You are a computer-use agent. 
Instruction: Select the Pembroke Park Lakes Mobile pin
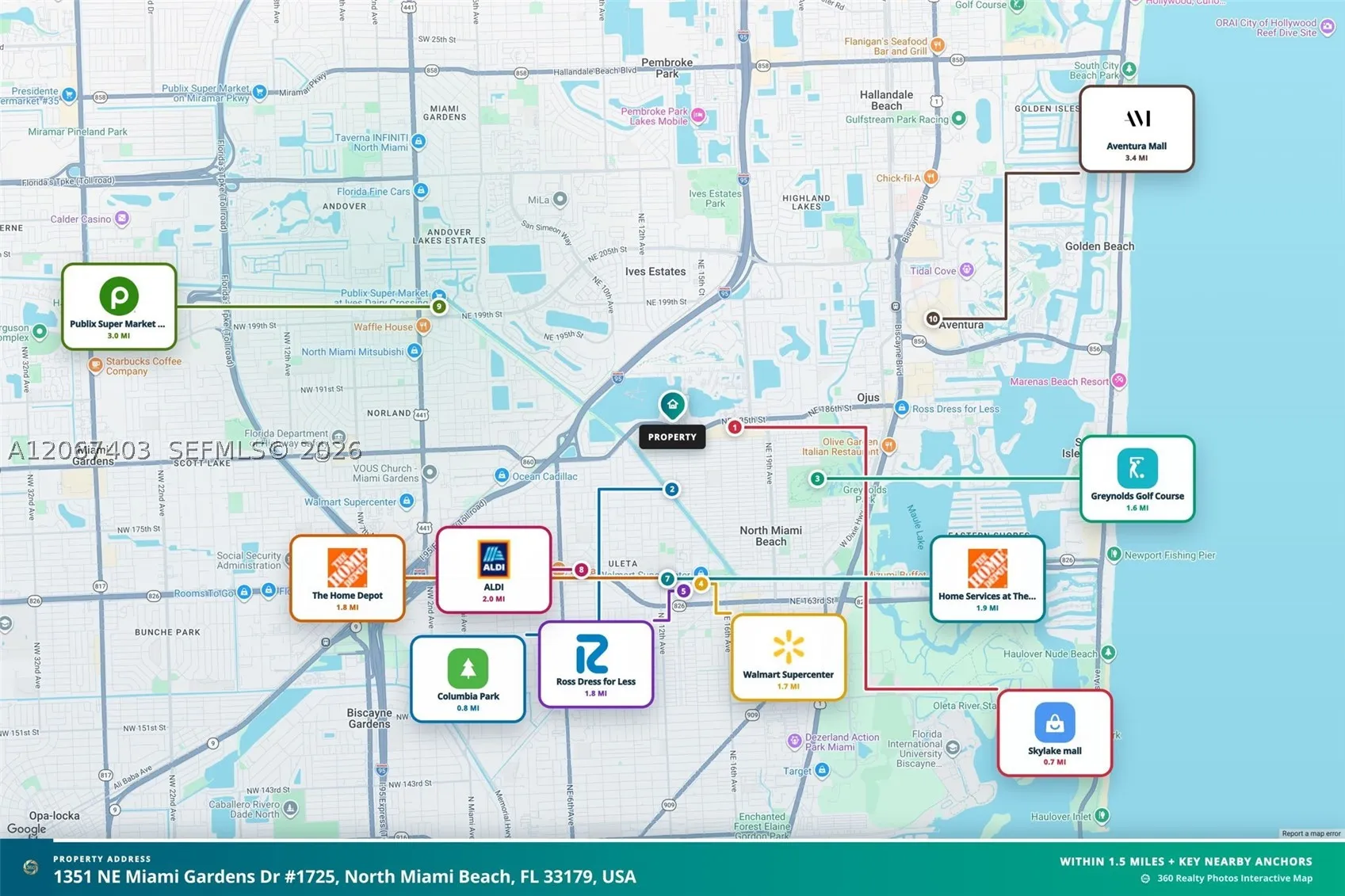[x=697, y=116]
